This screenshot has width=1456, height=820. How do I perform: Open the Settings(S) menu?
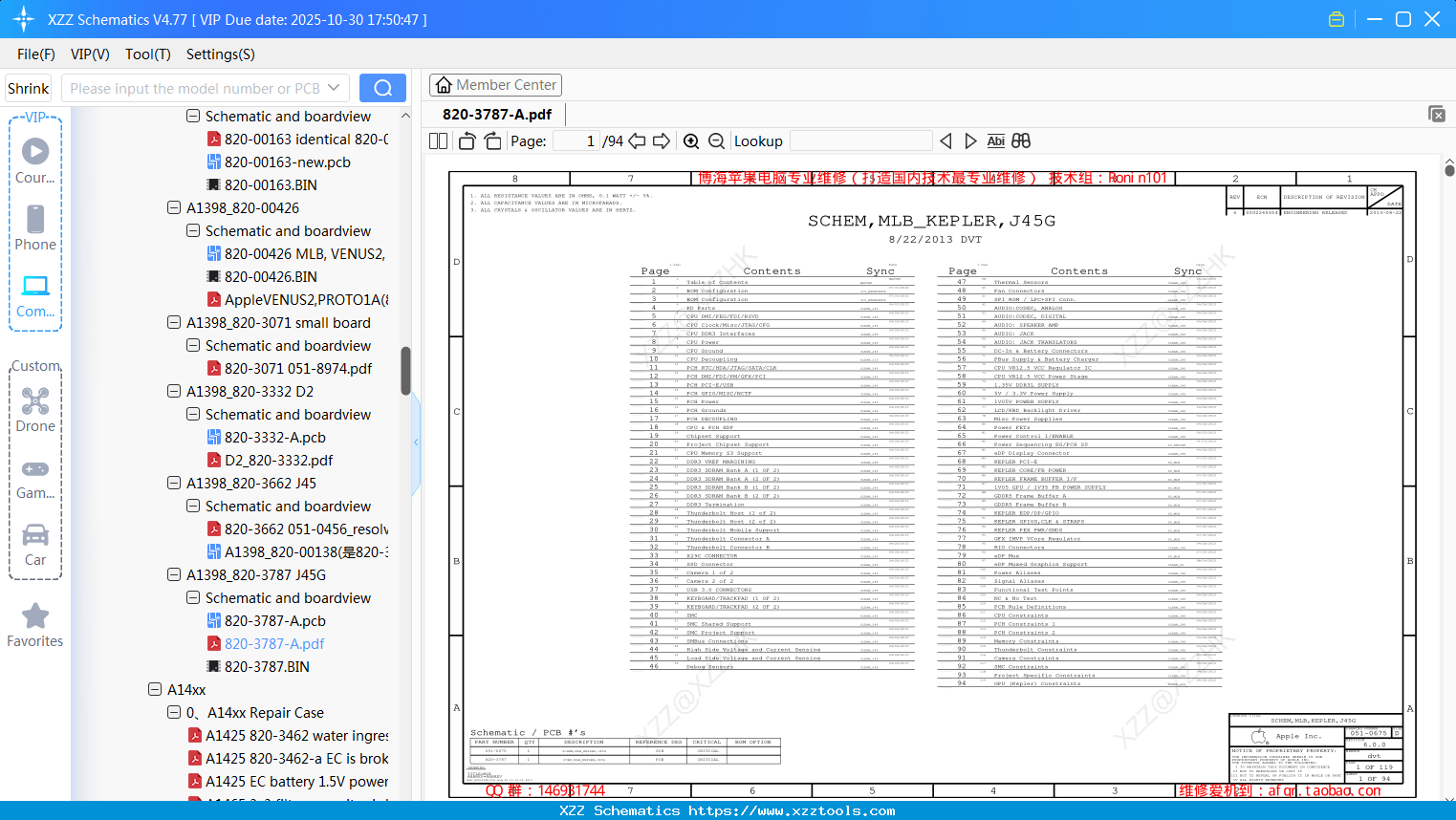[x=221, y=54]
